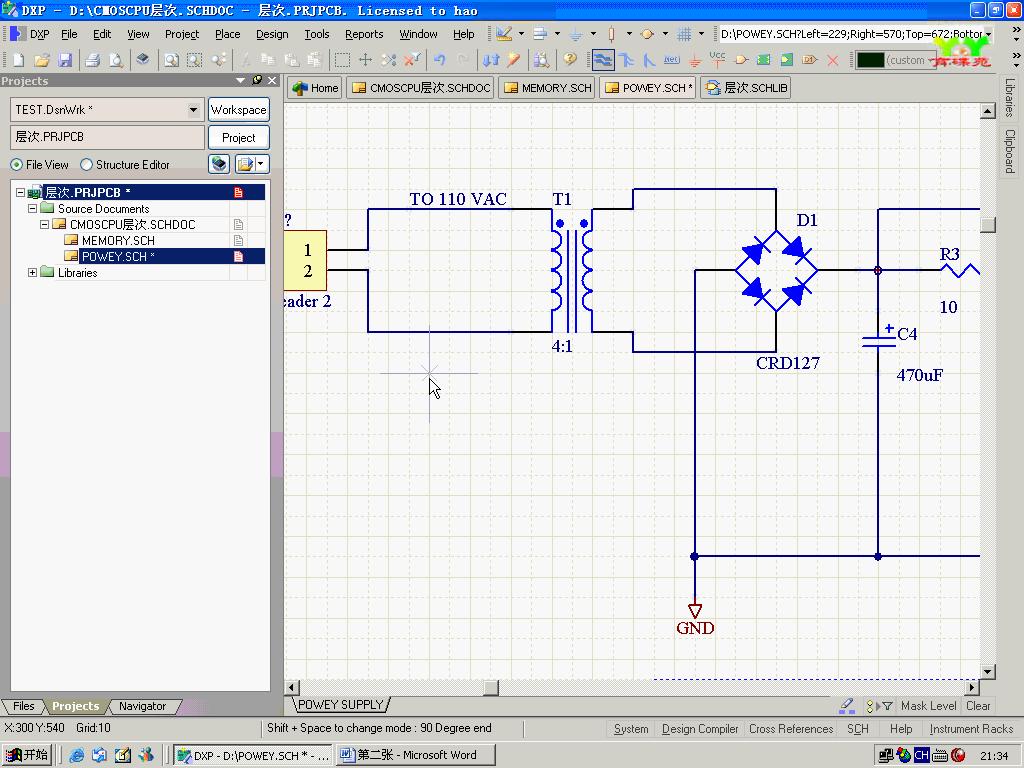Zoom to a selected area
Image resolution: width=1024 pixels, height=768 pixels.
(195, 60)
